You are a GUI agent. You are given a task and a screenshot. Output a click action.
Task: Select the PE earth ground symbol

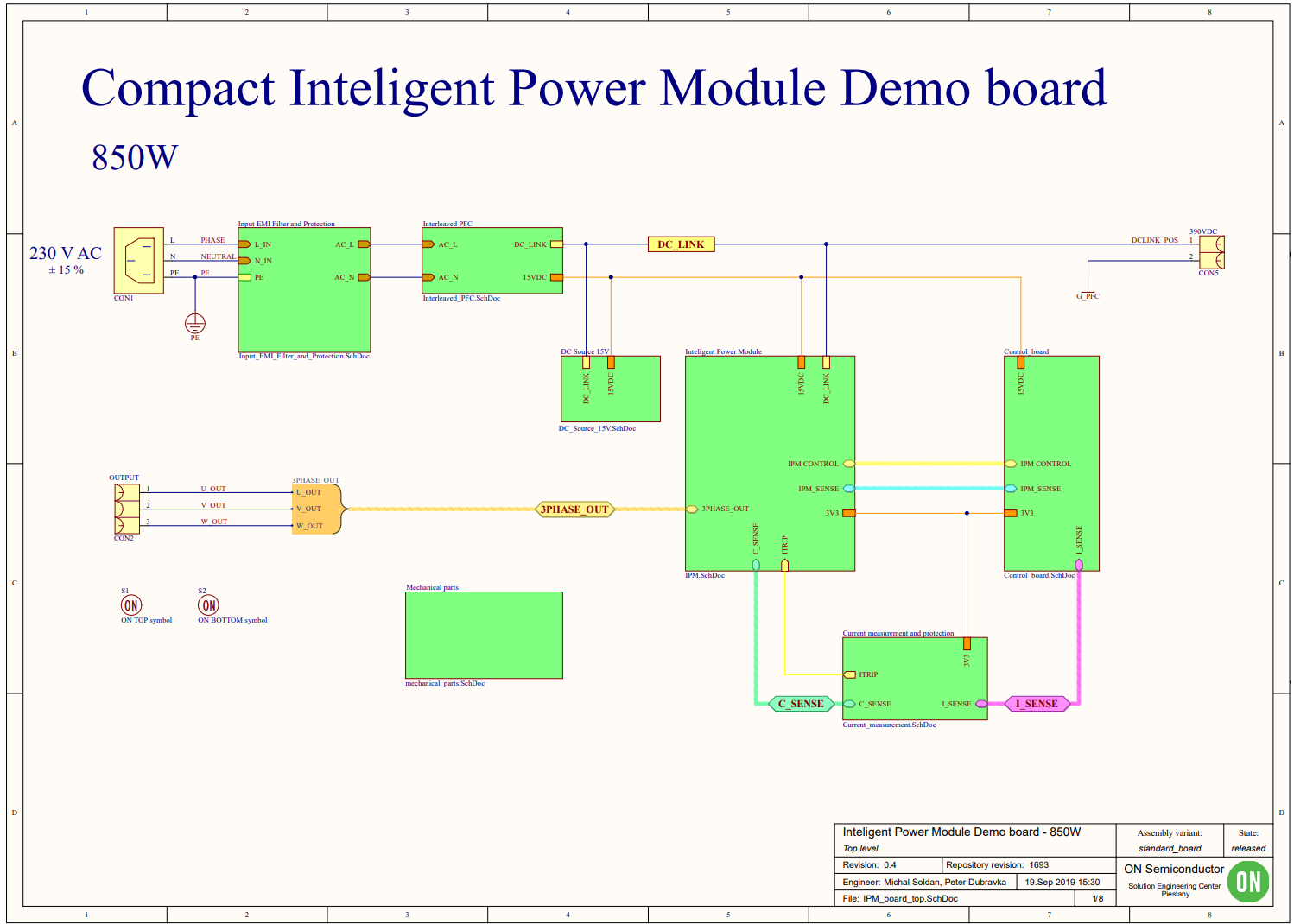pyautogui.click(x=195, y=324)
